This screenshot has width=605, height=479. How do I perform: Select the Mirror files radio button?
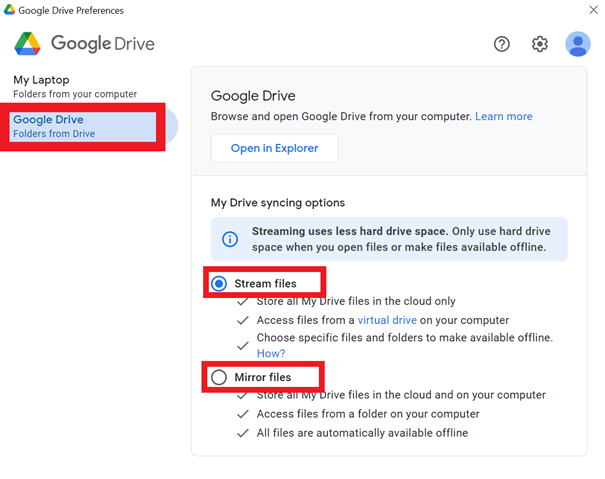tap(219, 377)
